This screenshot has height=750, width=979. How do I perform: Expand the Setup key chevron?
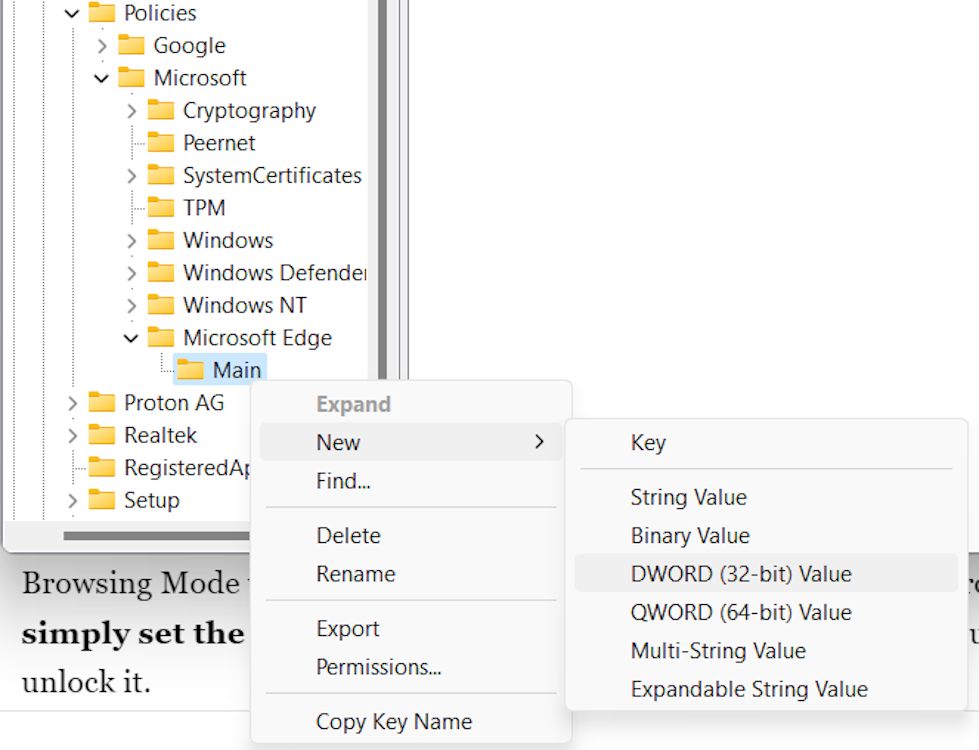[x=72, y=501]
